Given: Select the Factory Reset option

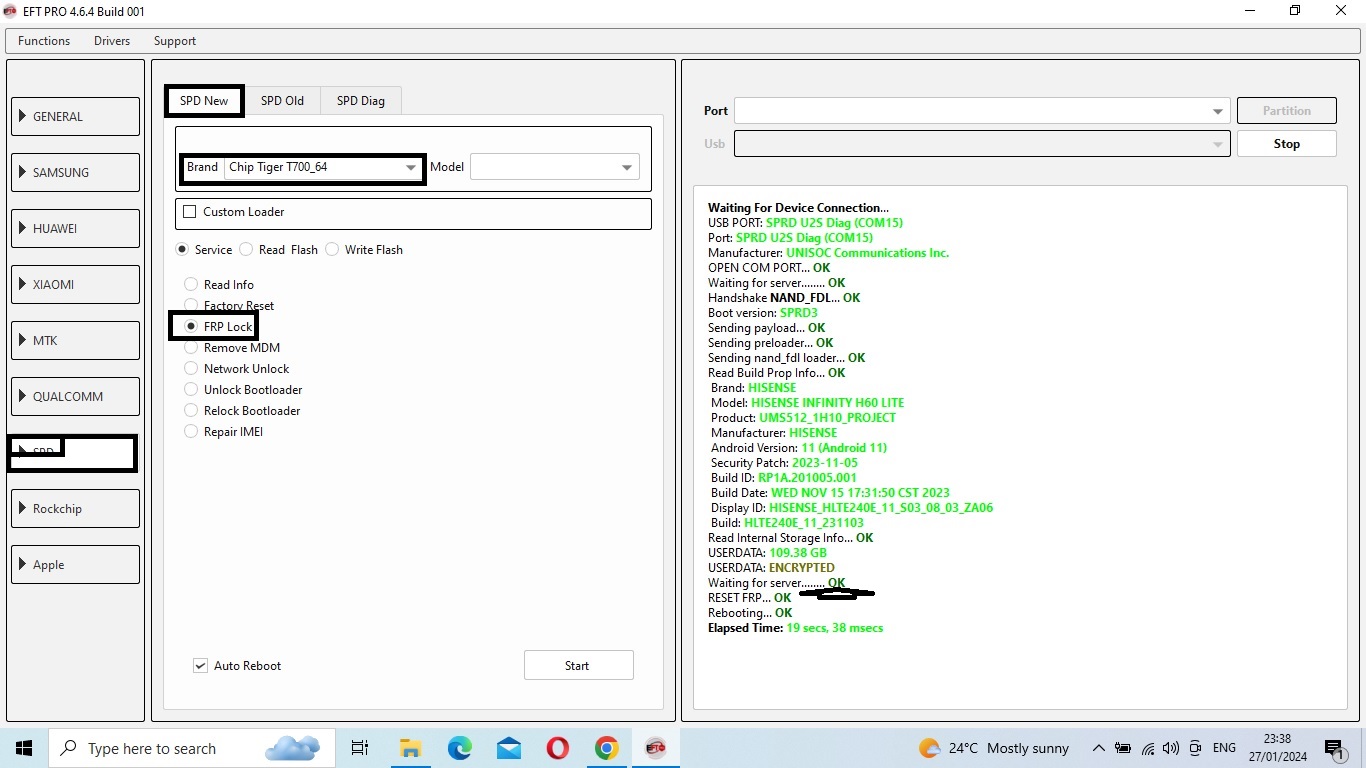Looking at the screenshot, I should [191, 306].
